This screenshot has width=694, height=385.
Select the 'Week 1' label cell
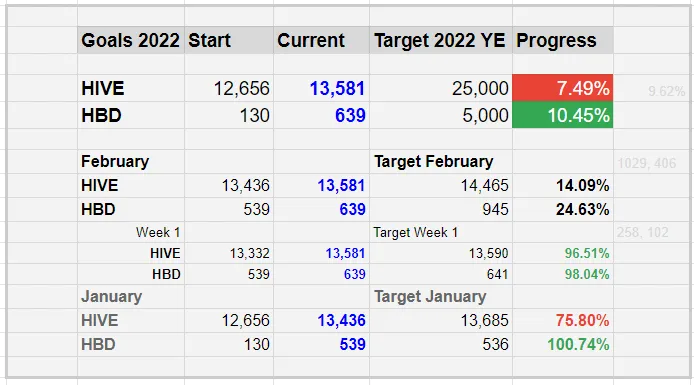(131, 232)
